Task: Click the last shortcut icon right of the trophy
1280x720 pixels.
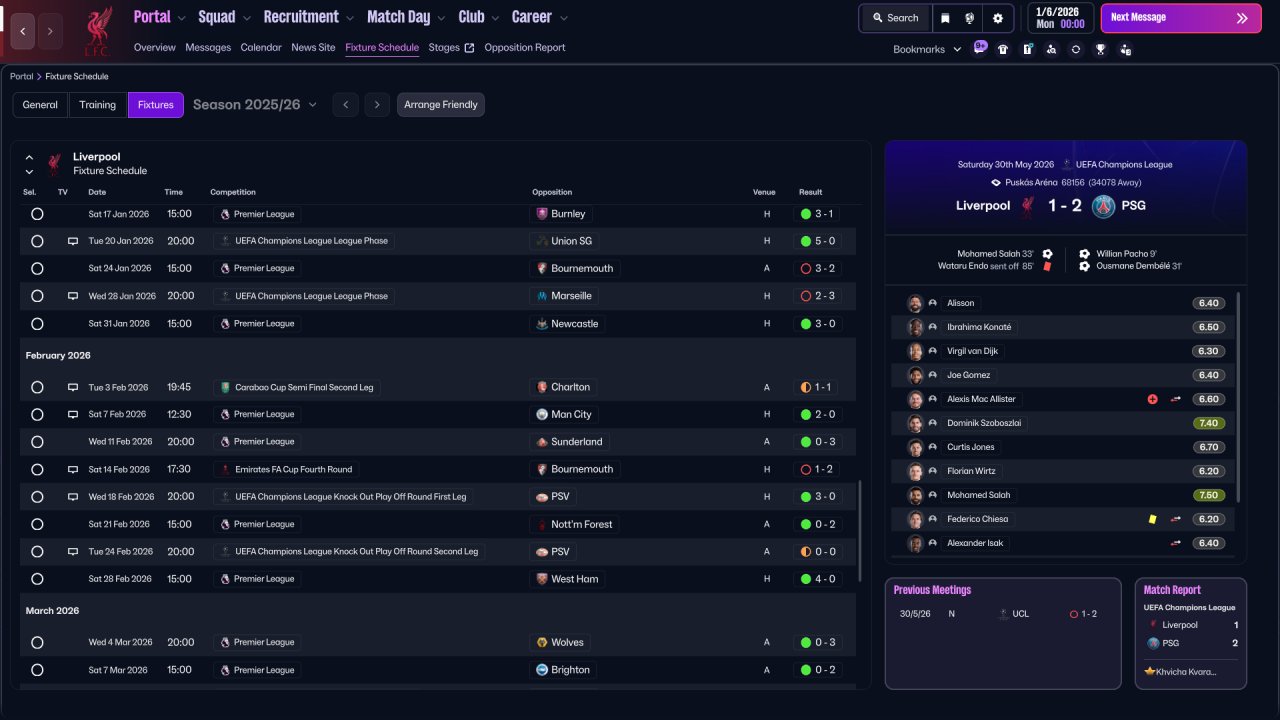Action: pyautogui.click(x=1125, y=49)
